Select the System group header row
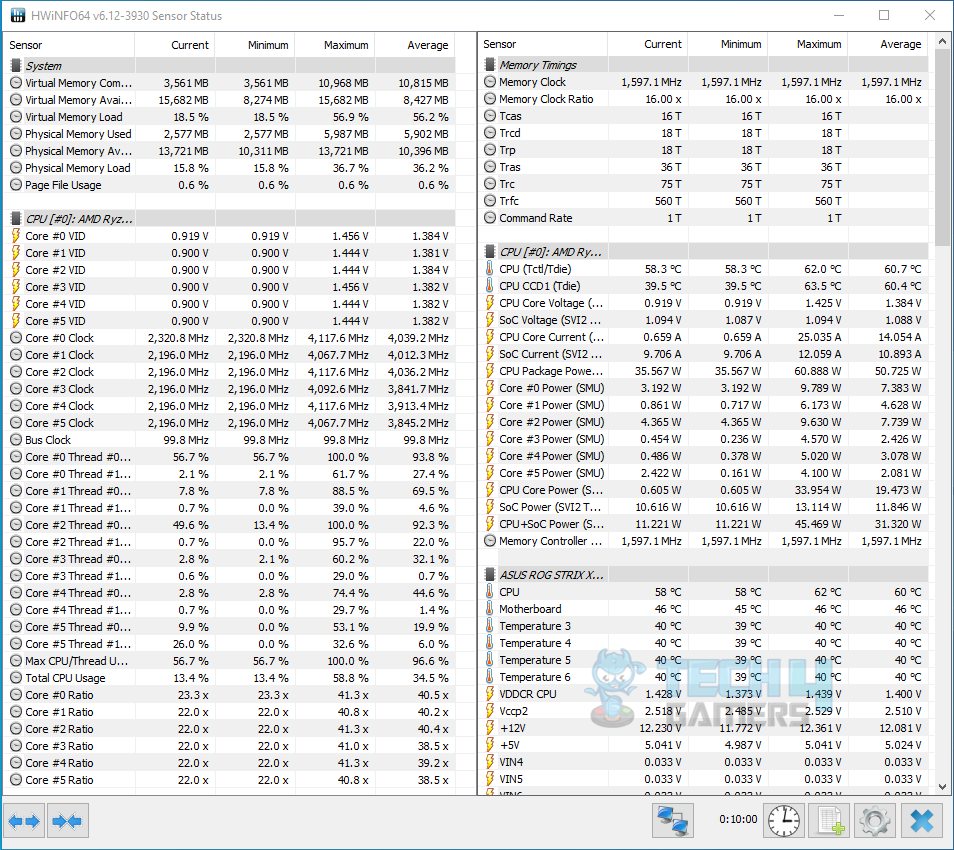 (230, 66)
